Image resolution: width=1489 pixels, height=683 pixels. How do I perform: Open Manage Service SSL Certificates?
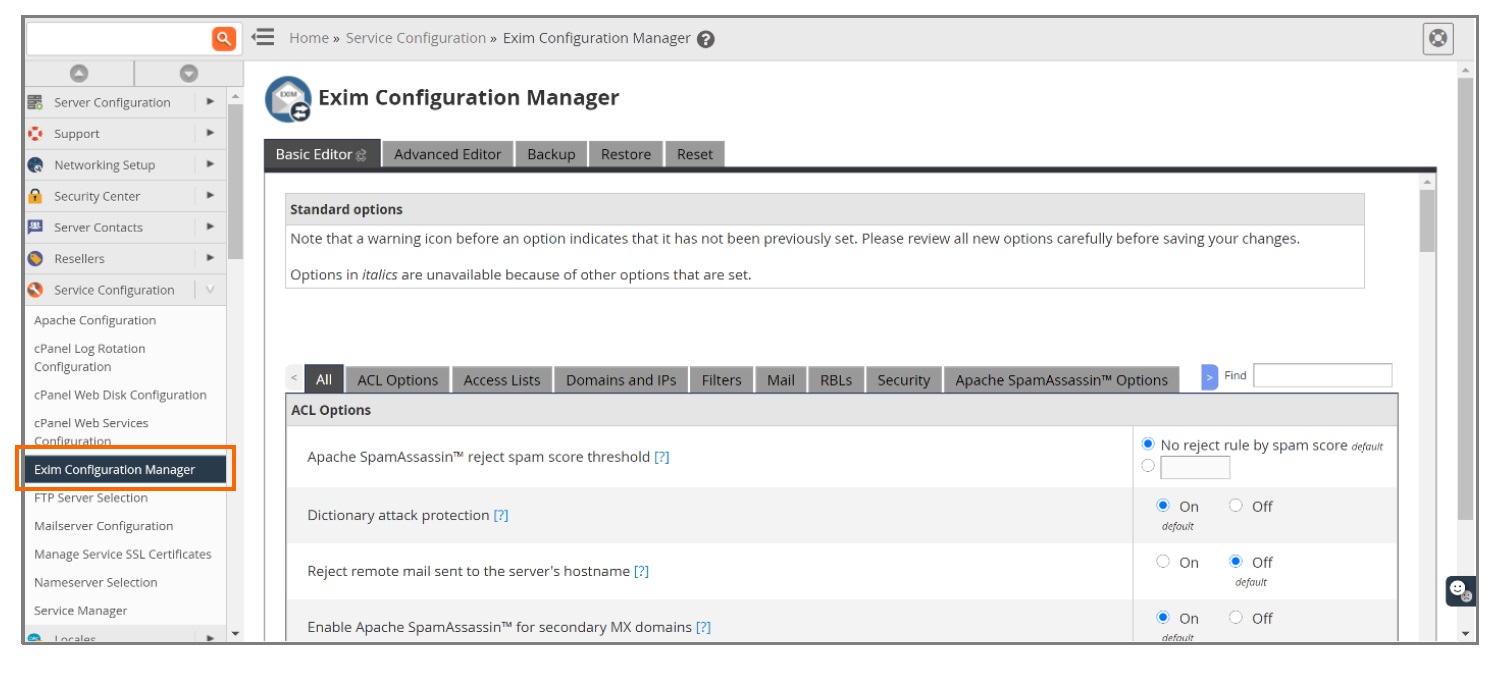click(123, 554)
